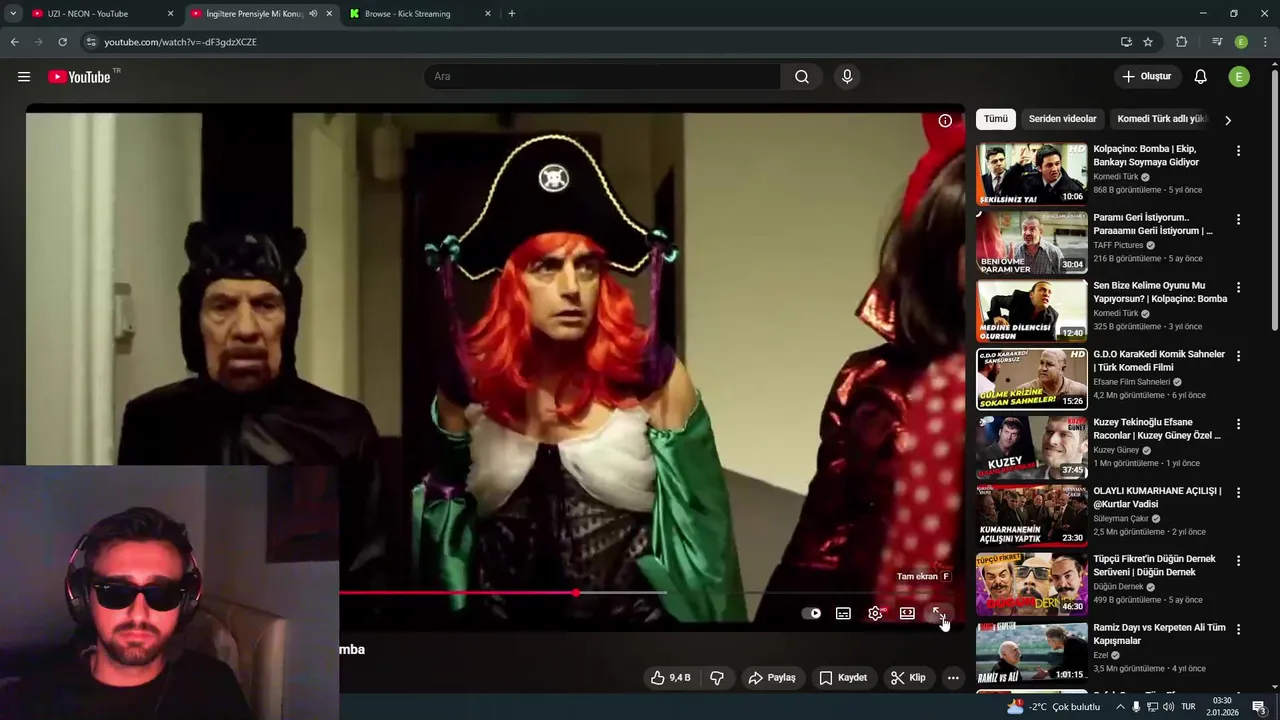Open new browser tab with plus
Screen dimensions: 1280x720
pos(512,14)
